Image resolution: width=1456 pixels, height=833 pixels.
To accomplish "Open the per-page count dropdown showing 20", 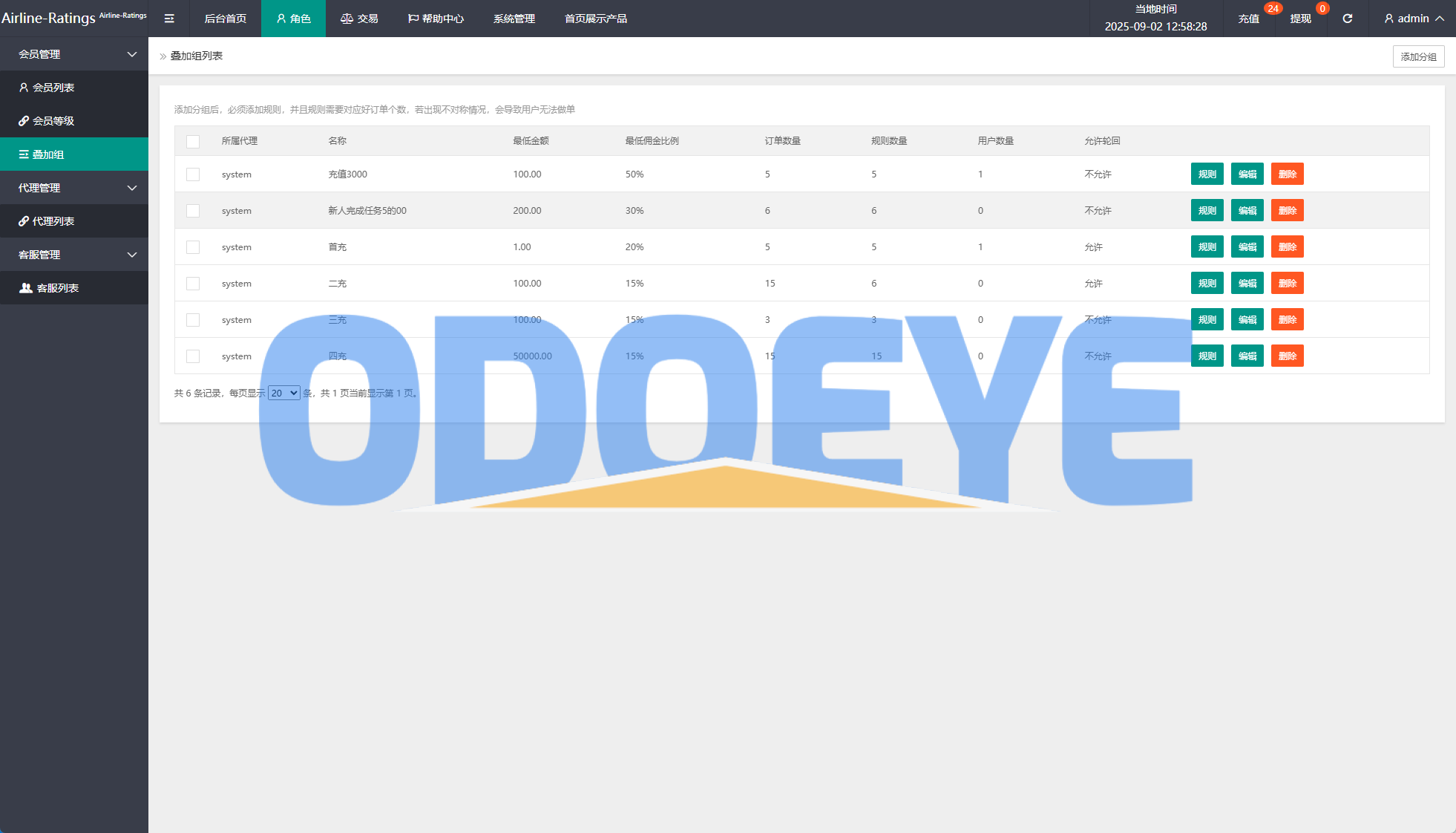I will [284, 393].
